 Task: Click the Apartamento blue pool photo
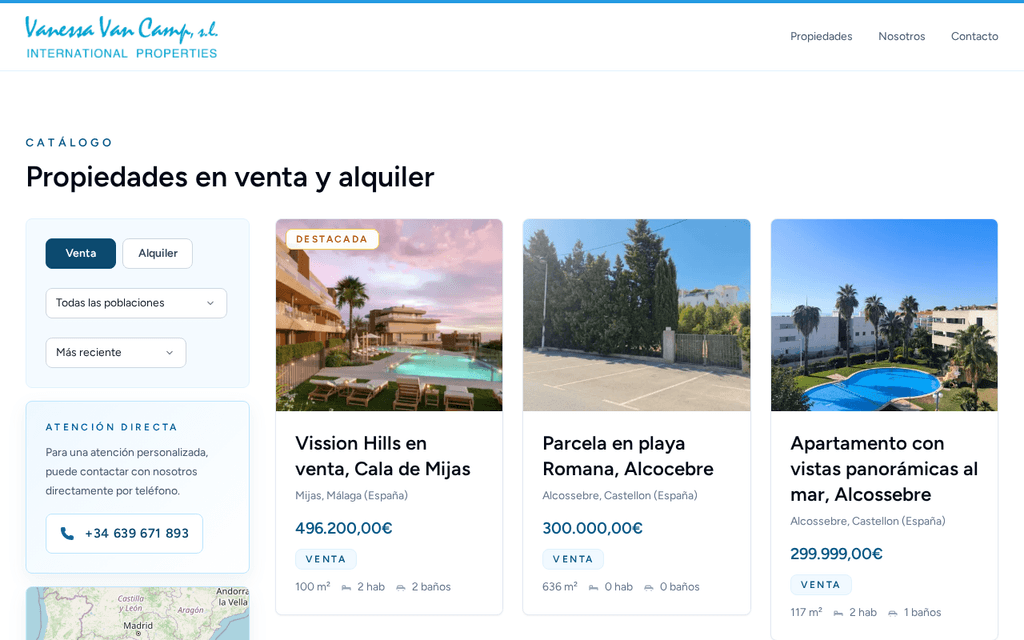[x=884, y=315]
